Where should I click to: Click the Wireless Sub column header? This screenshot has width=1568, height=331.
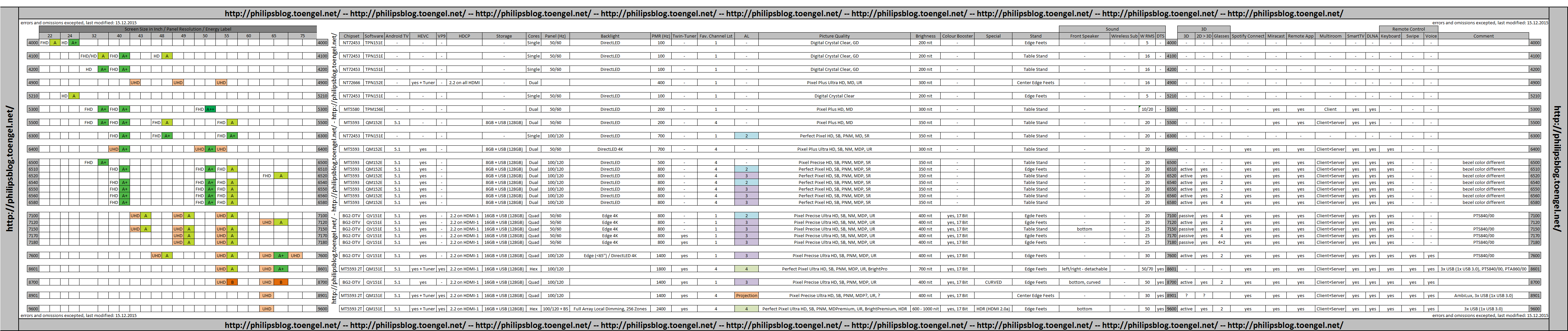1124,36
